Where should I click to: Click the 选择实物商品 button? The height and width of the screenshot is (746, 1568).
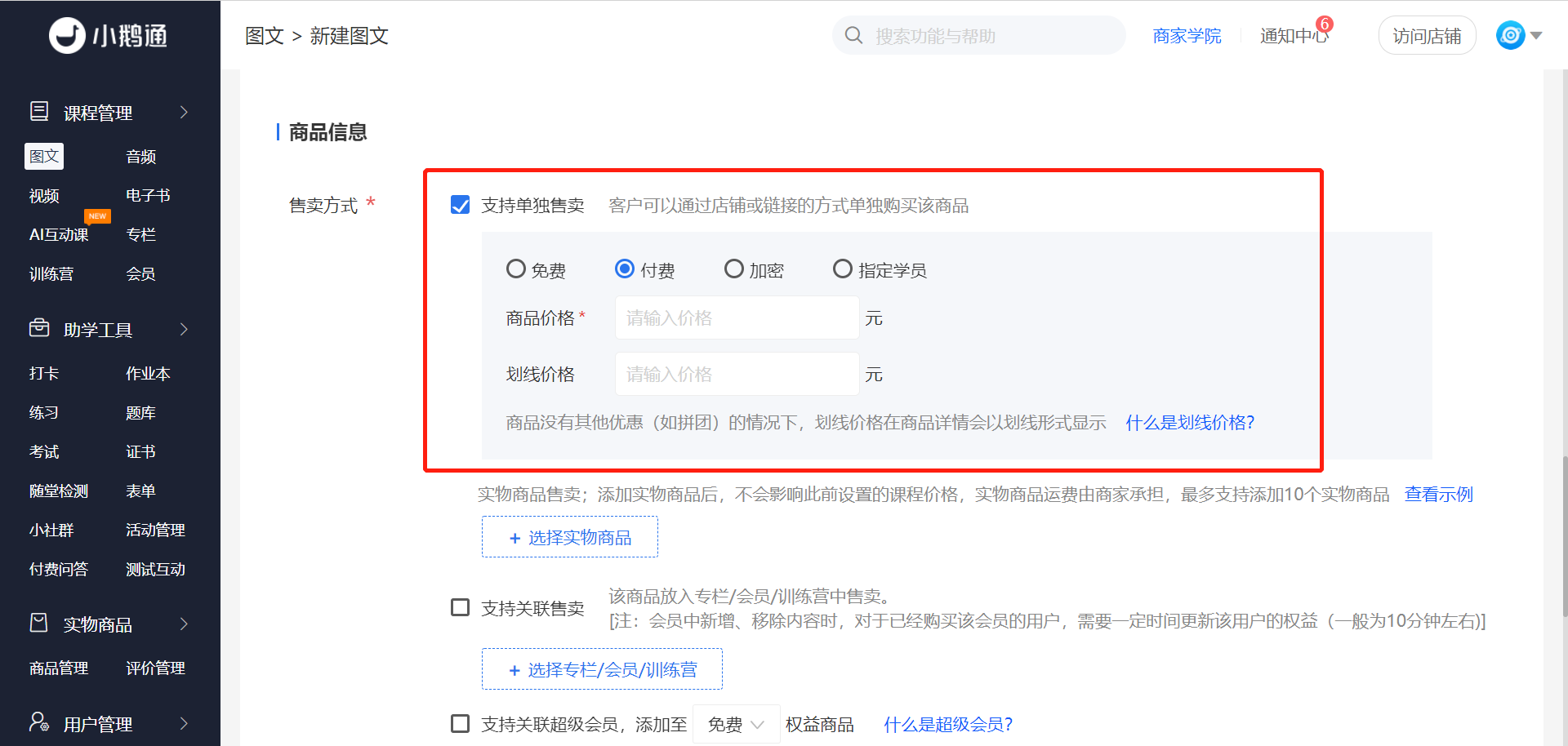[x=570, y=537]
